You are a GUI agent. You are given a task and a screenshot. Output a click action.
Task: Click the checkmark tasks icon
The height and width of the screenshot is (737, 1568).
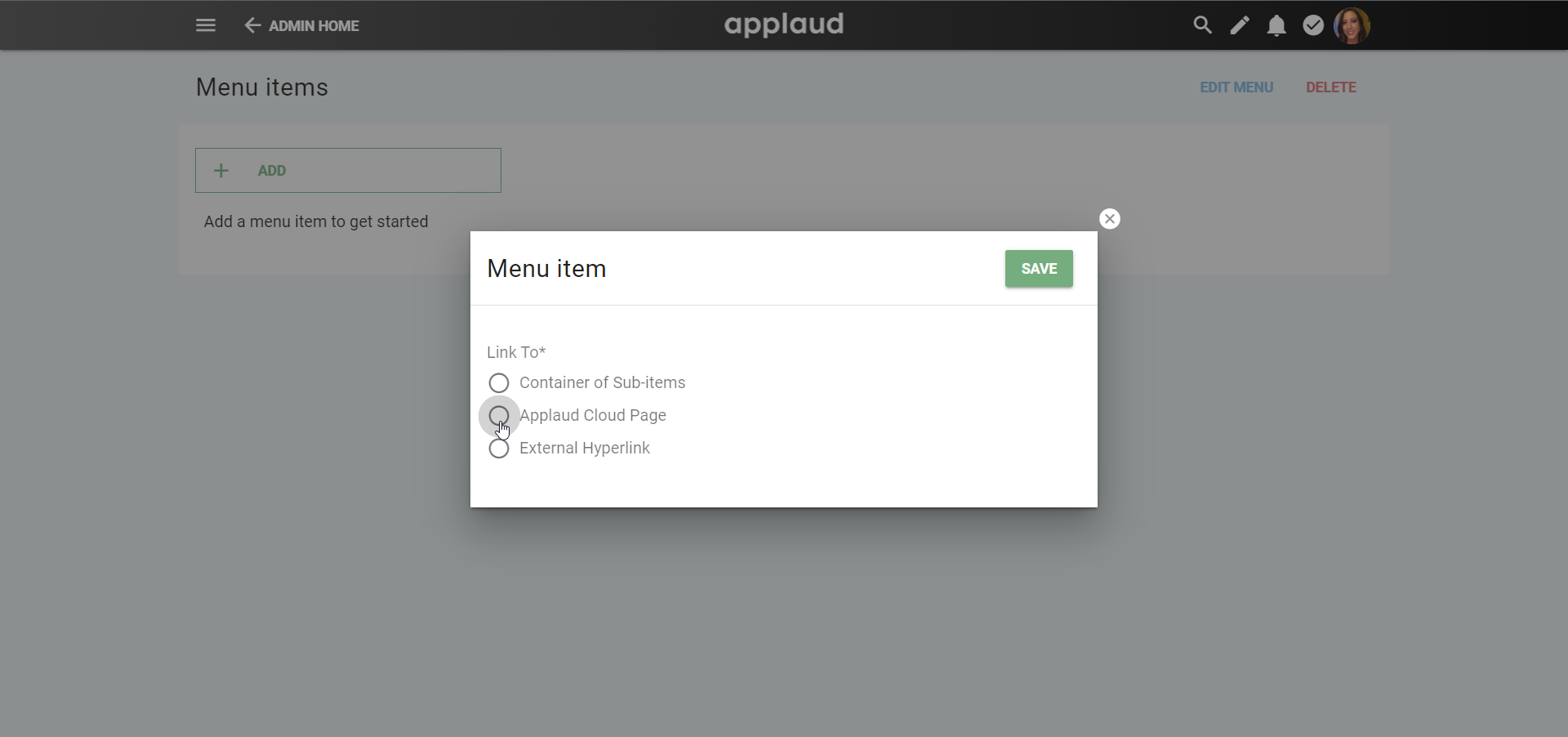pyautogui.click(x=1313, y=25)
